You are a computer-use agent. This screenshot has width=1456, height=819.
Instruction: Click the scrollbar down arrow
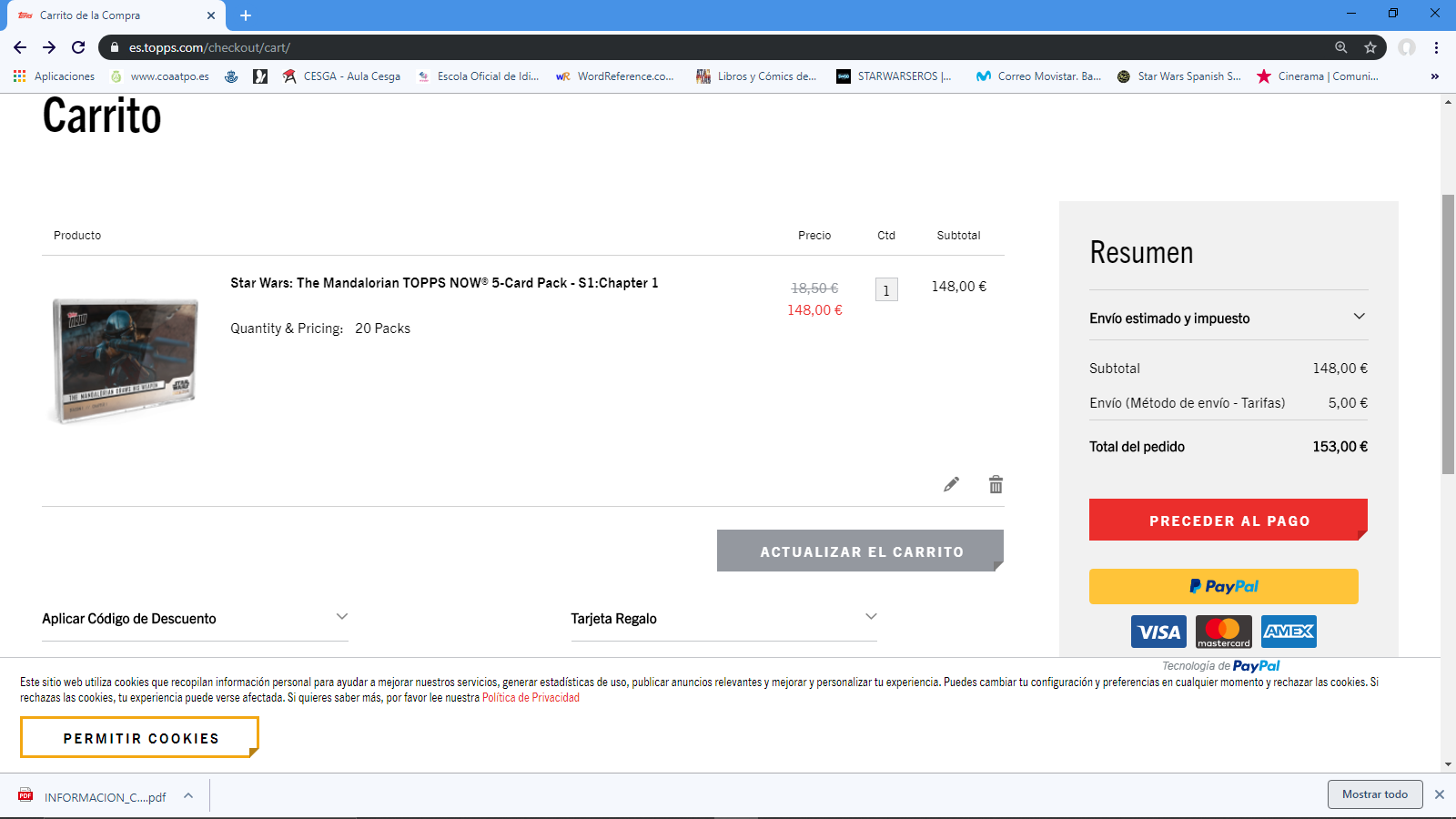pyautogui.click(x=1448, y=764)
